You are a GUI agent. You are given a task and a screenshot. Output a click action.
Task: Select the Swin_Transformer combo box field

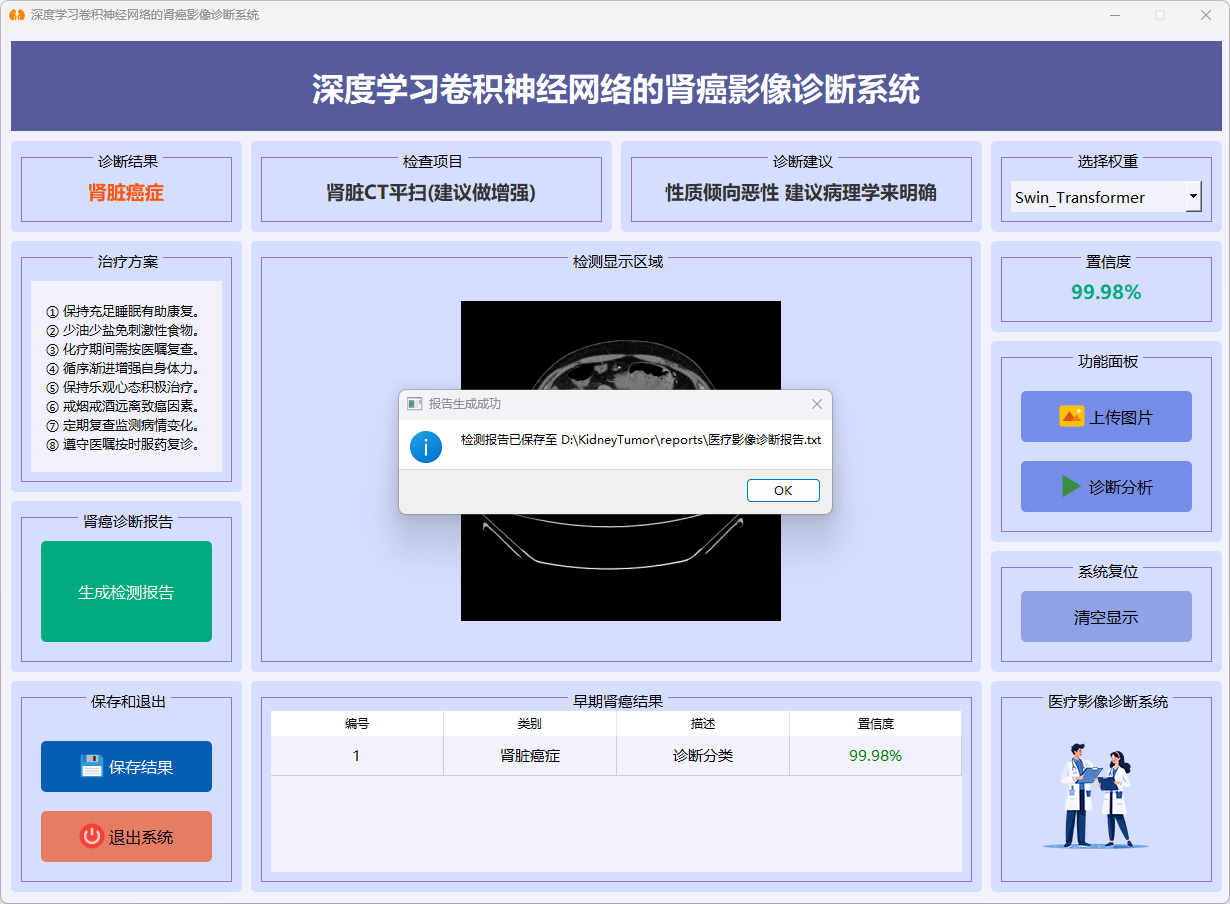[x=1097, y=197]
